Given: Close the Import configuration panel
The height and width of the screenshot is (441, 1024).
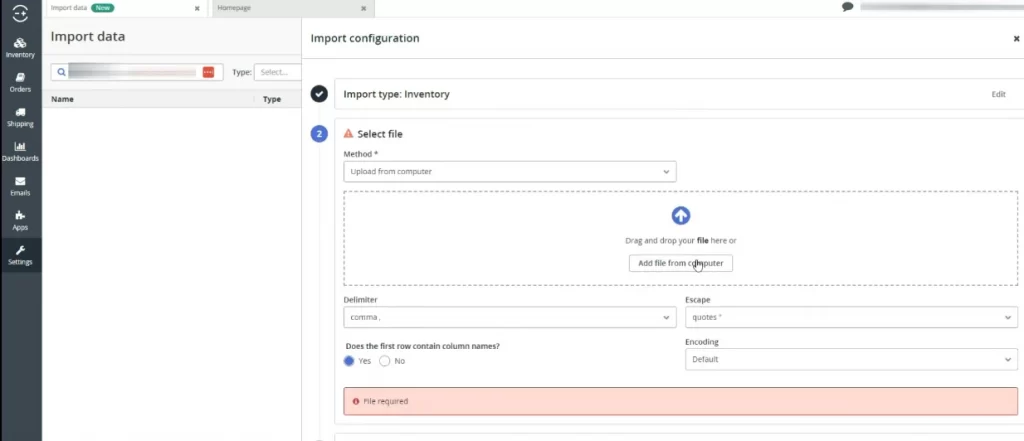Looking at the screenshot, I should (x=1016, y=39).
